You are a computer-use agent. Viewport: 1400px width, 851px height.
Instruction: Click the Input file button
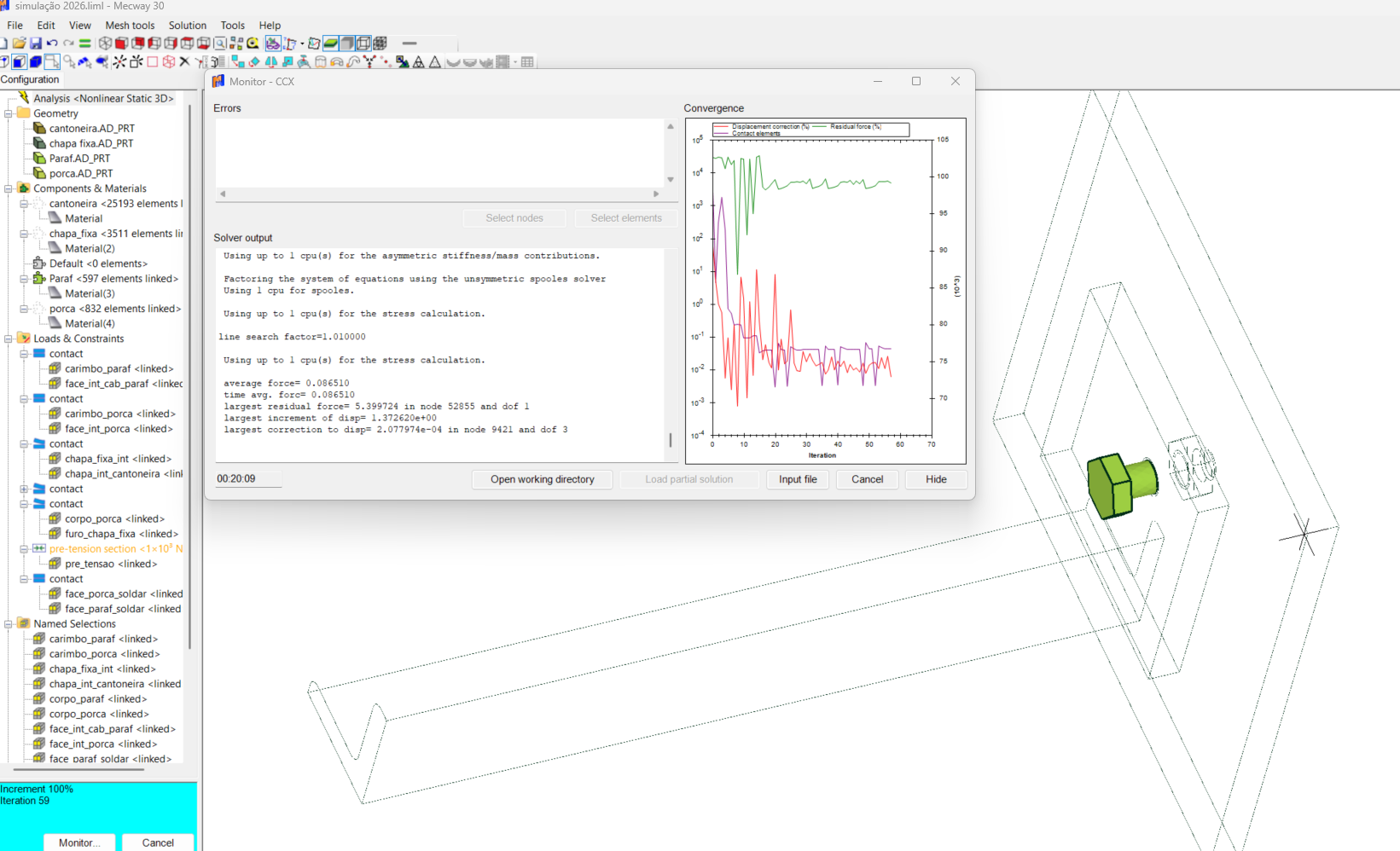coord(797,479)
